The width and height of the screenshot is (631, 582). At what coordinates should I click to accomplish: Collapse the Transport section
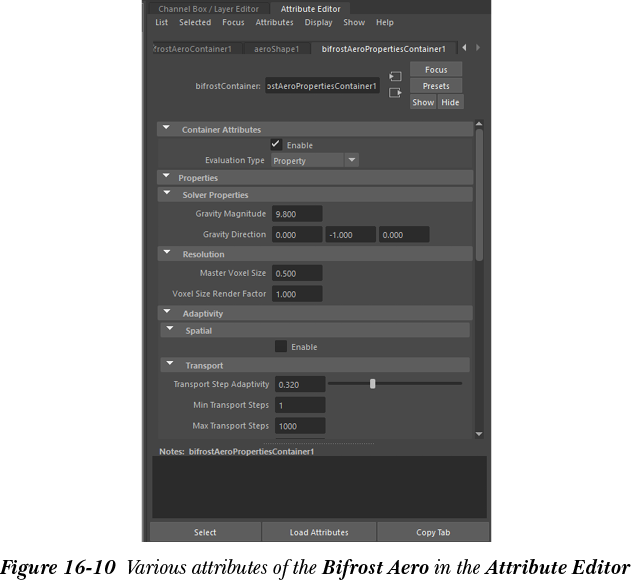pos(170,365)
